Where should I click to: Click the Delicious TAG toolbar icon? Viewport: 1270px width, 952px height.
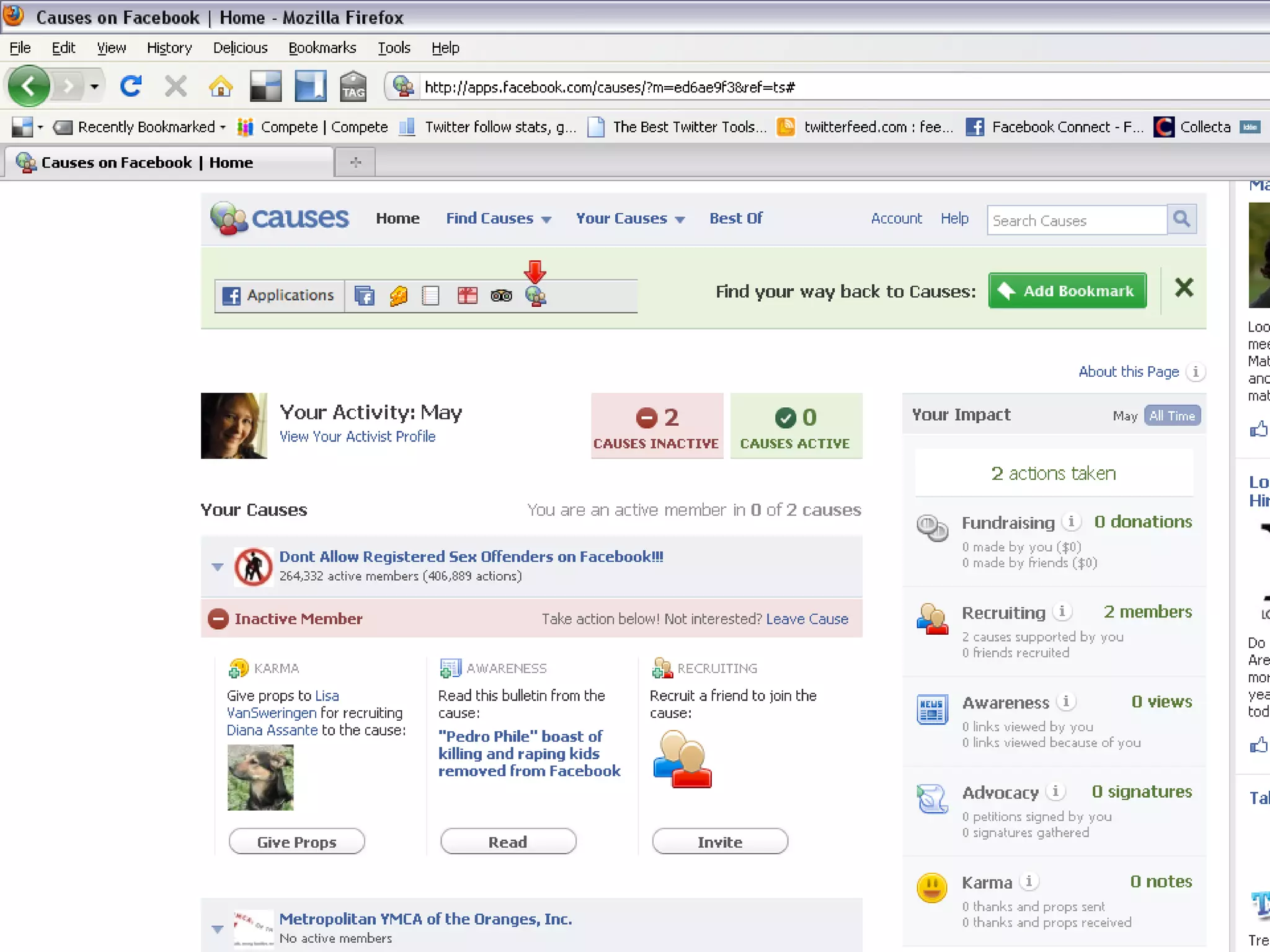pos(353,86)
